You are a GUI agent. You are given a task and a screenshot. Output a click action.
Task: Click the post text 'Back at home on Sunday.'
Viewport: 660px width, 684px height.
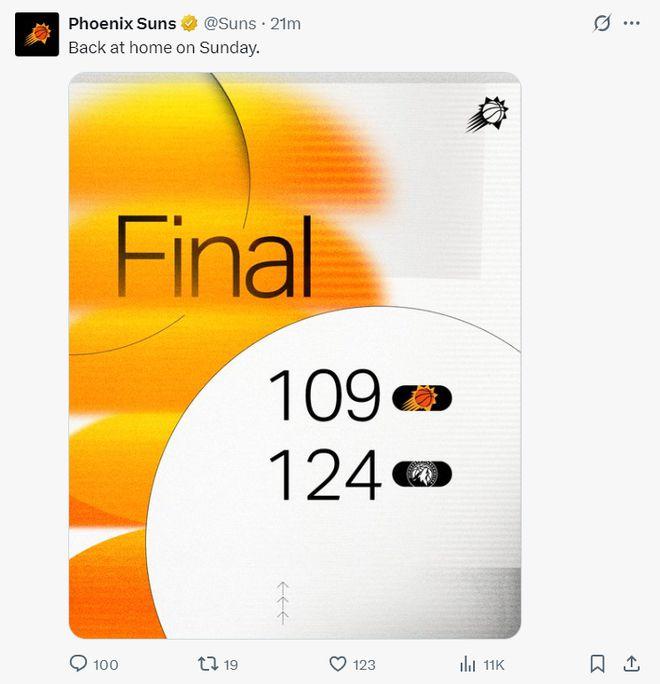click(164, 48)
